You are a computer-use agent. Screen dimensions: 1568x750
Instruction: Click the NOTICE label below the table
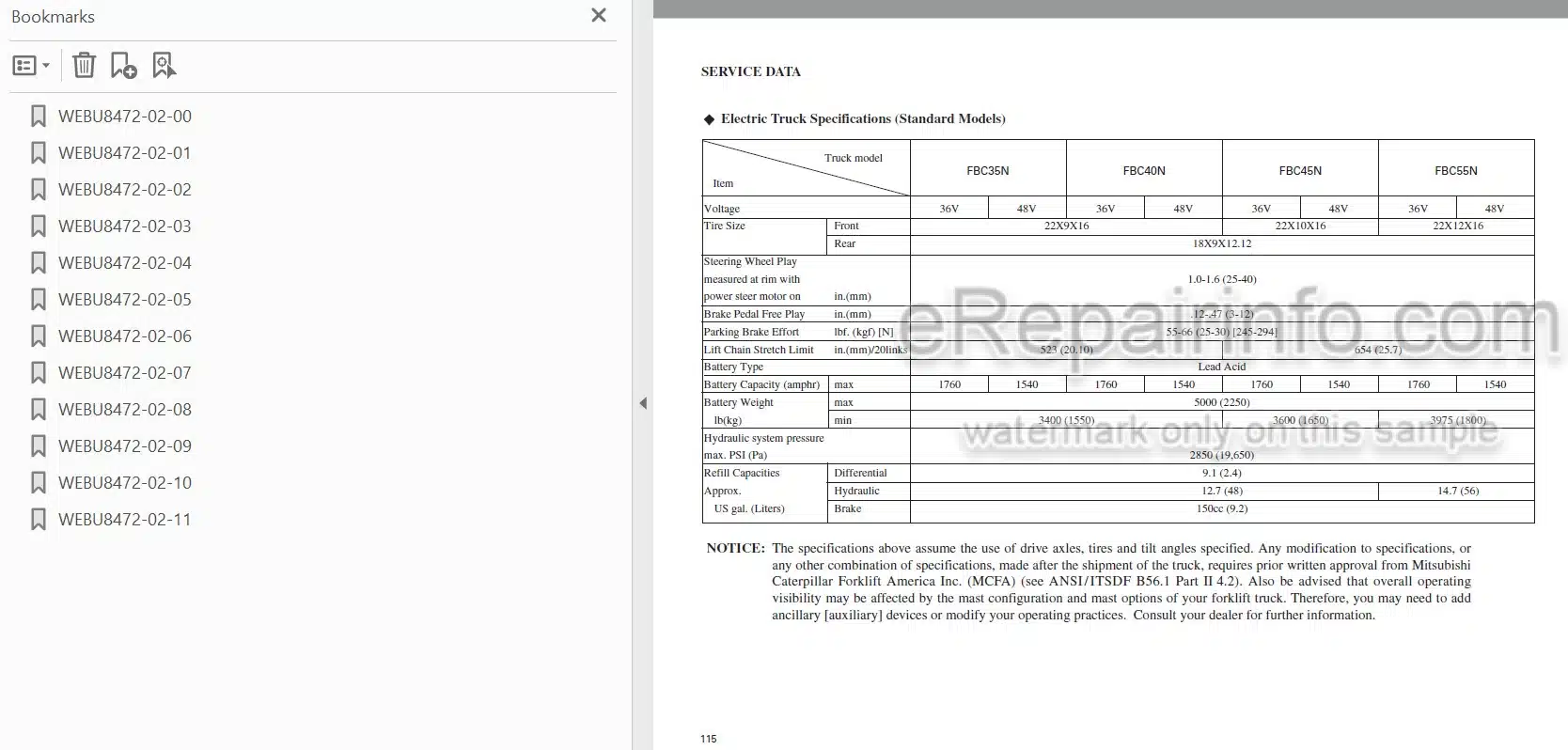[x=735, y=548]
